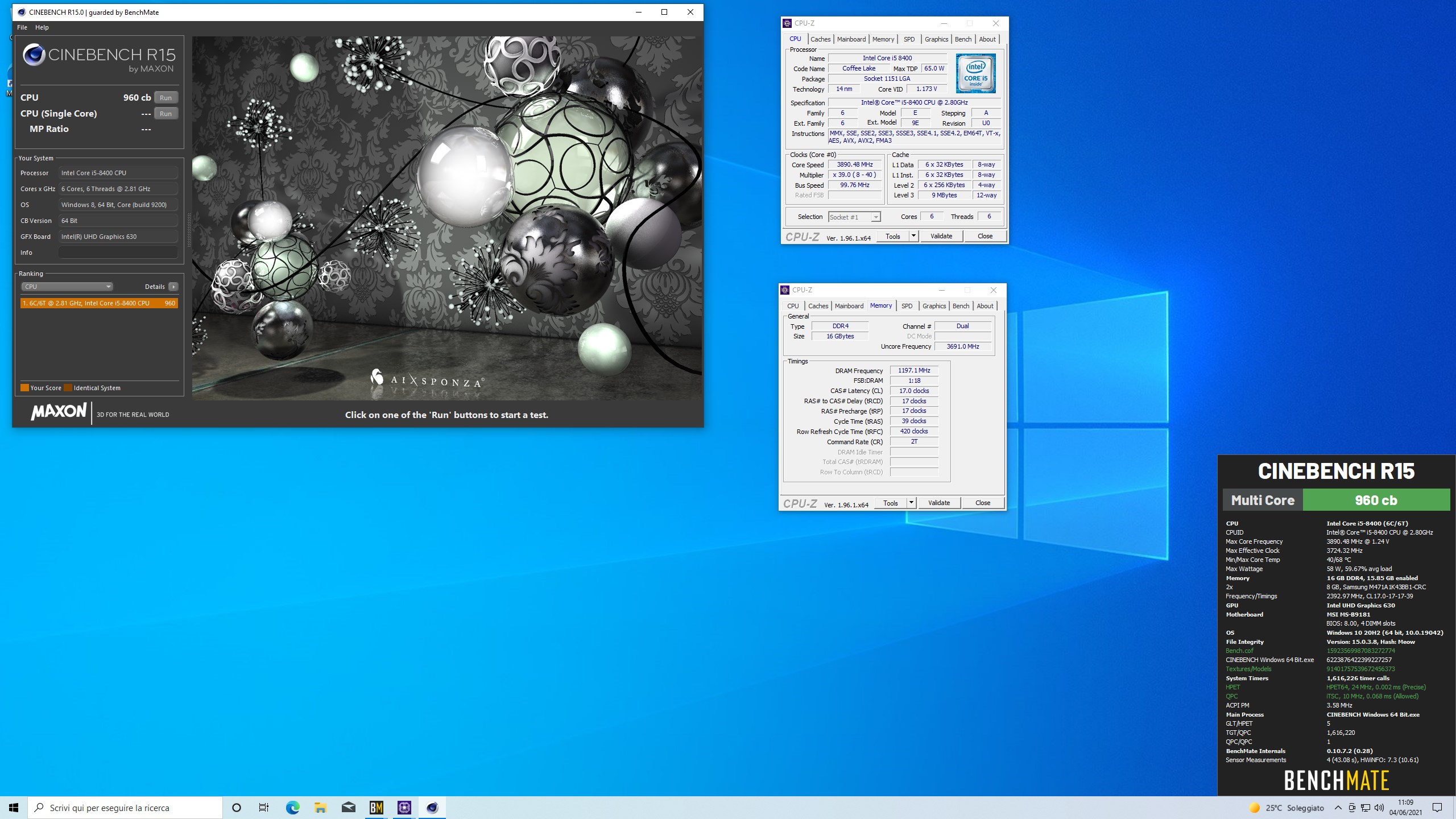1456x819 pixels.
Task: Expand the Ranking CPU dropdown
Action: click(x=67, y=287)
